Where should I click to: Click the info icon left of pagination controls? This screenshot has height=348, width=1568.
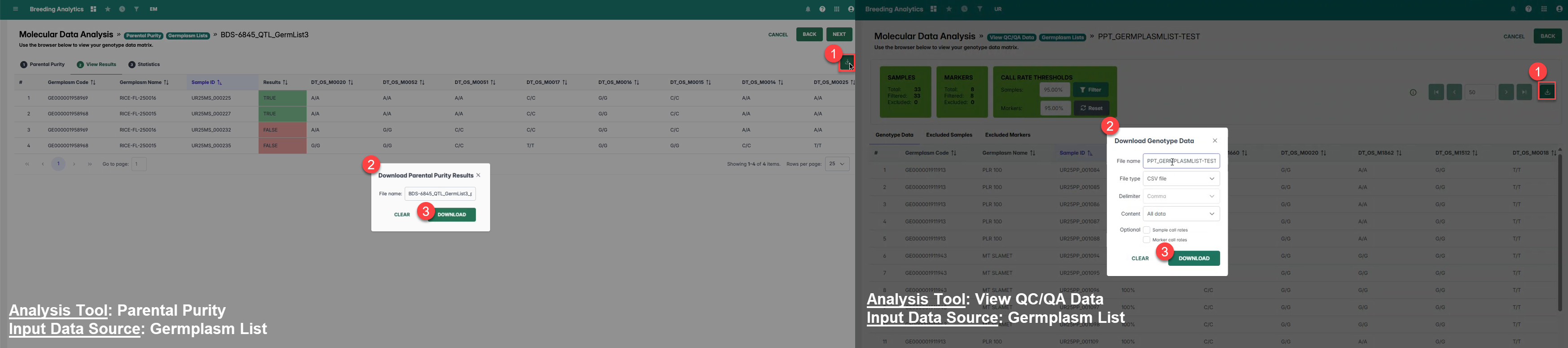point(1413,93)
